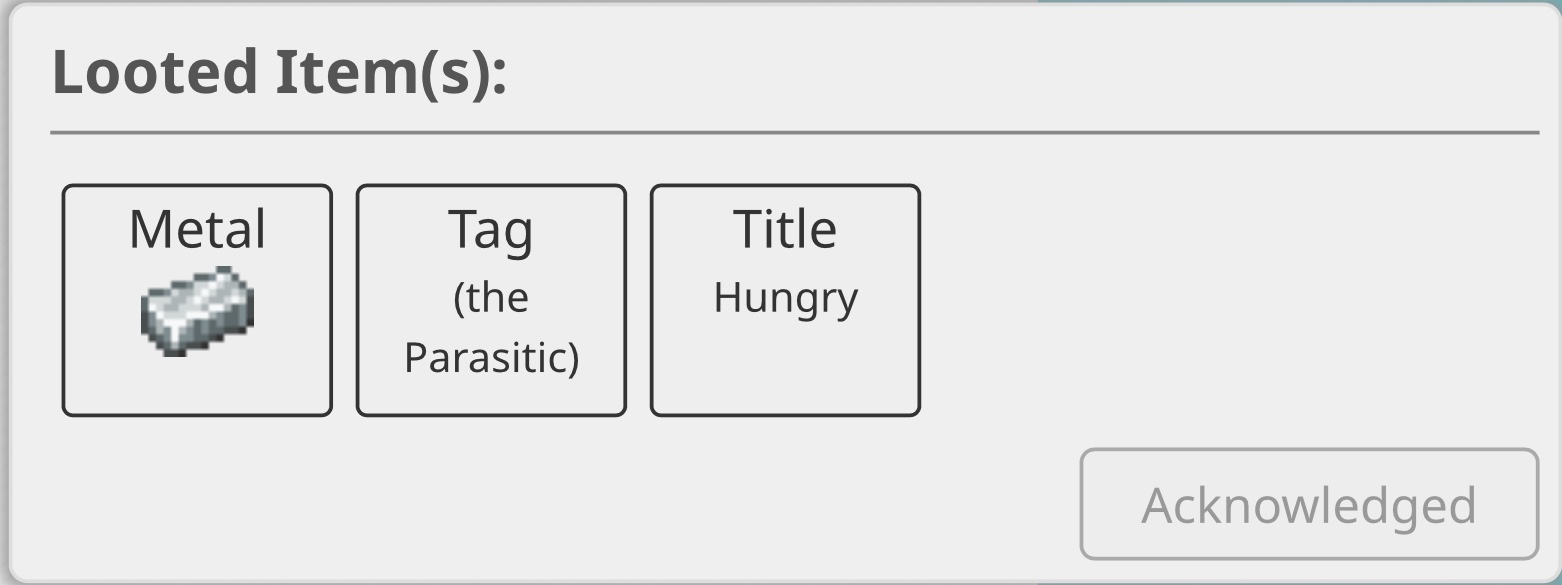Click the "(the" text in Tag card
Image resolution: width=1562 pixels, height=585 pixels.
click(x=490, y=298)
